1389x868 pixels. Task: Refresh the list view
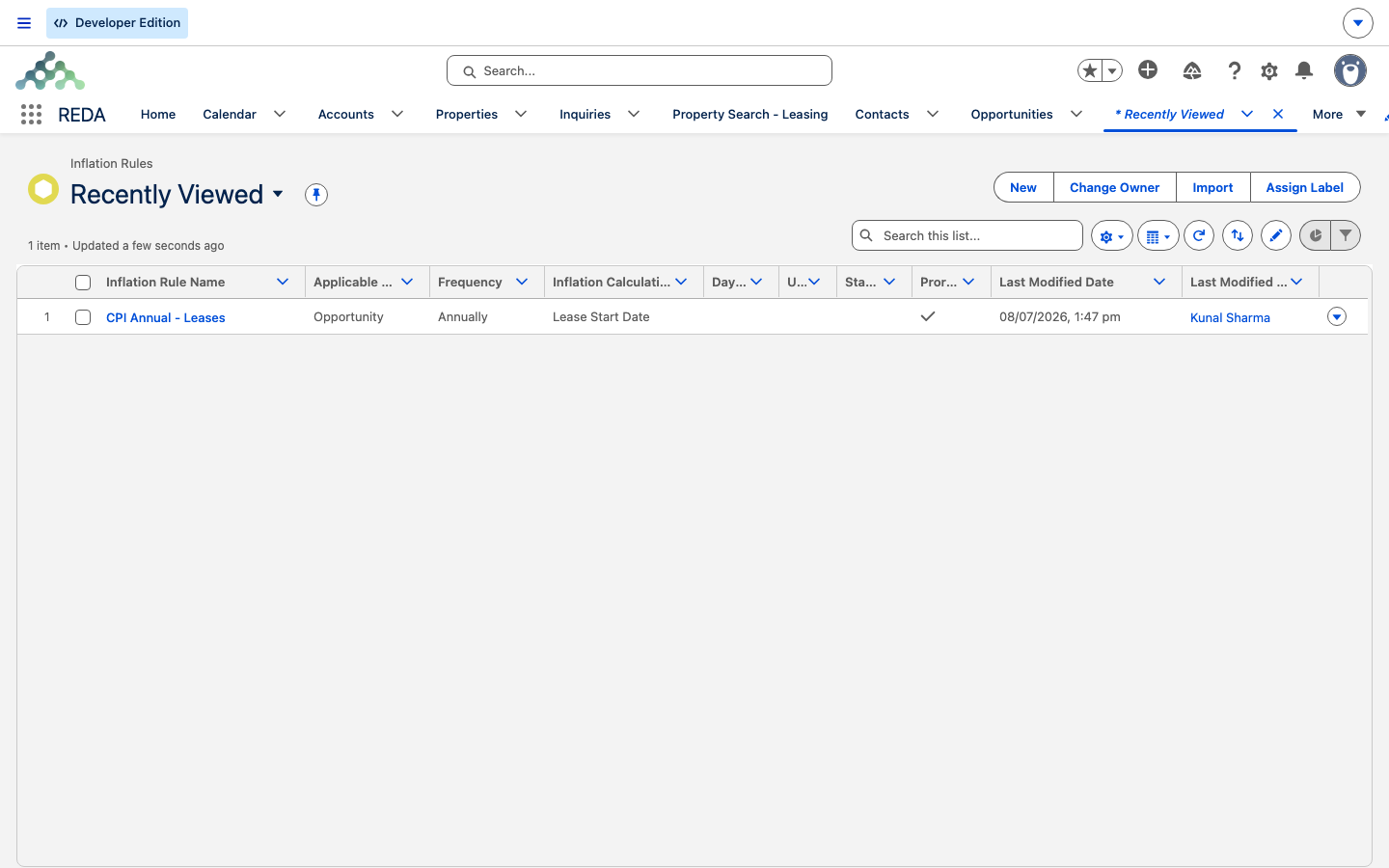click(1199, 235)
